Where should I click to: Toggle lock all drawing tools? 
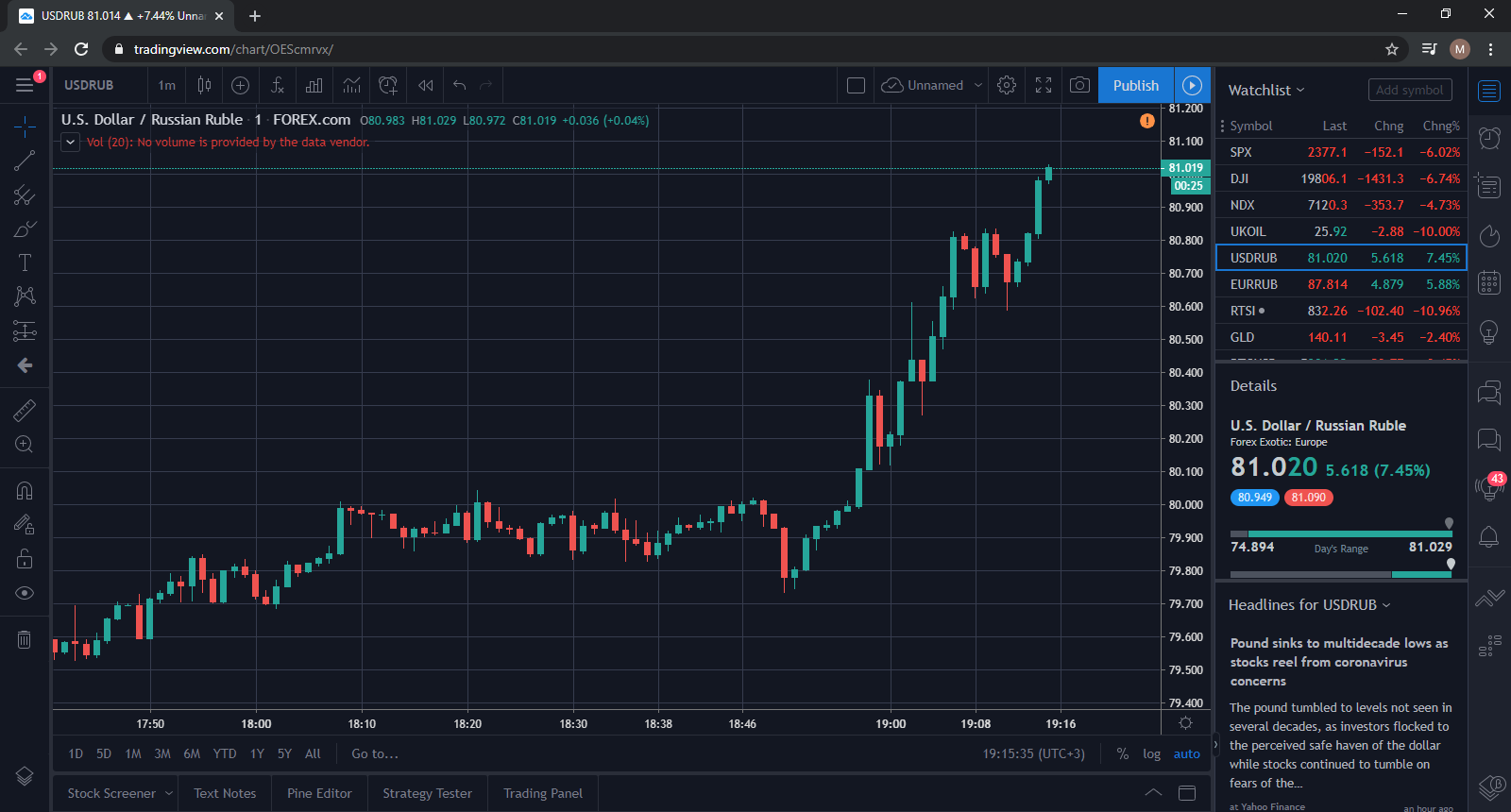(25, 559)
